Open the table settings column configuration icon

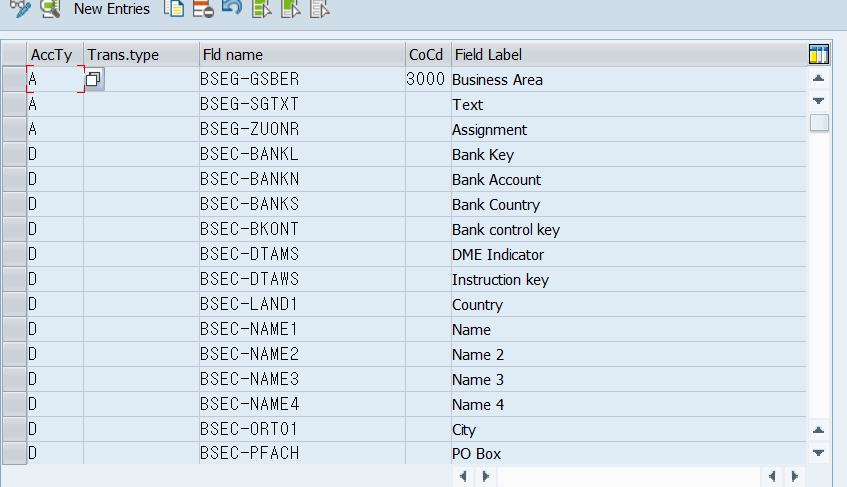[x=819, y=54]
